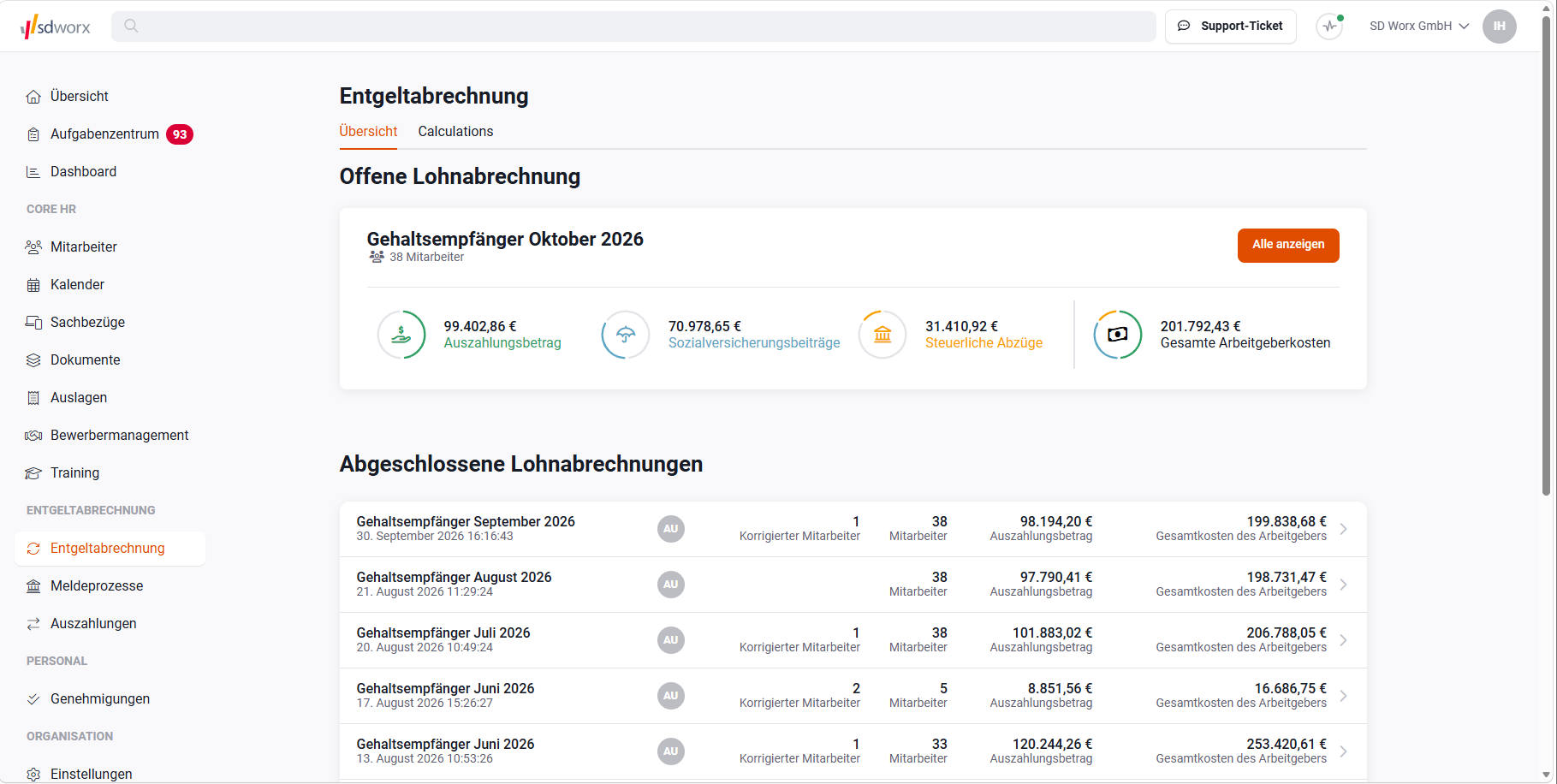Click into the top search field
1557x784 pixels.
point(633,27)
